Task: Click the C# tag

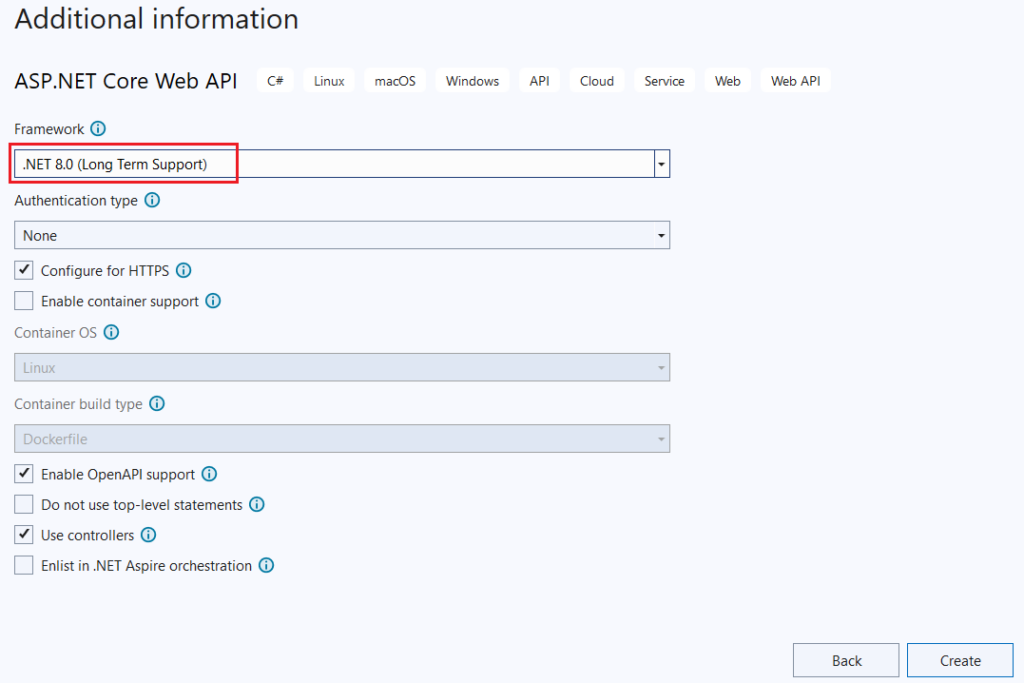Action: click(275, 81)
